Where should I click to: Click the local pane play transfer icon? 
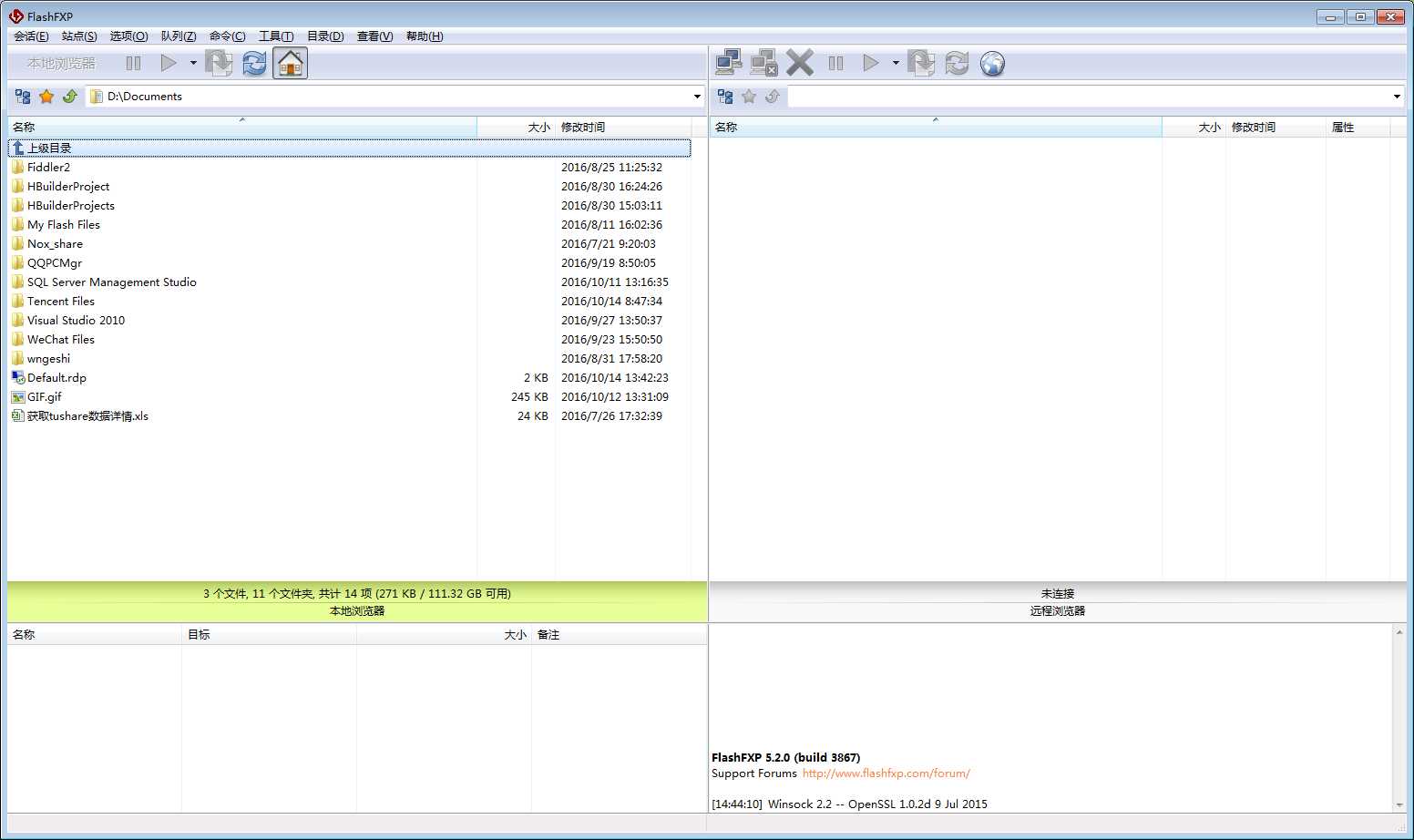point(169,63)
